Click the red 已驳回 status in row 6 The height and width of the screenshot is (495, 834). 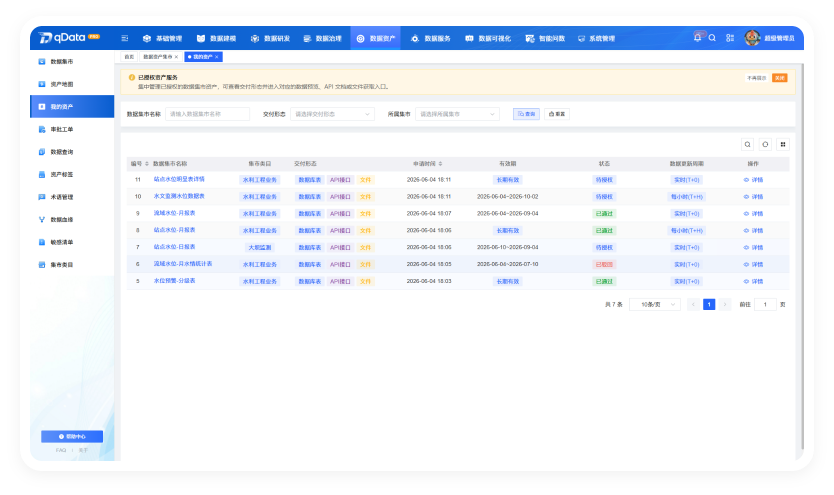(x=604, y=264)
